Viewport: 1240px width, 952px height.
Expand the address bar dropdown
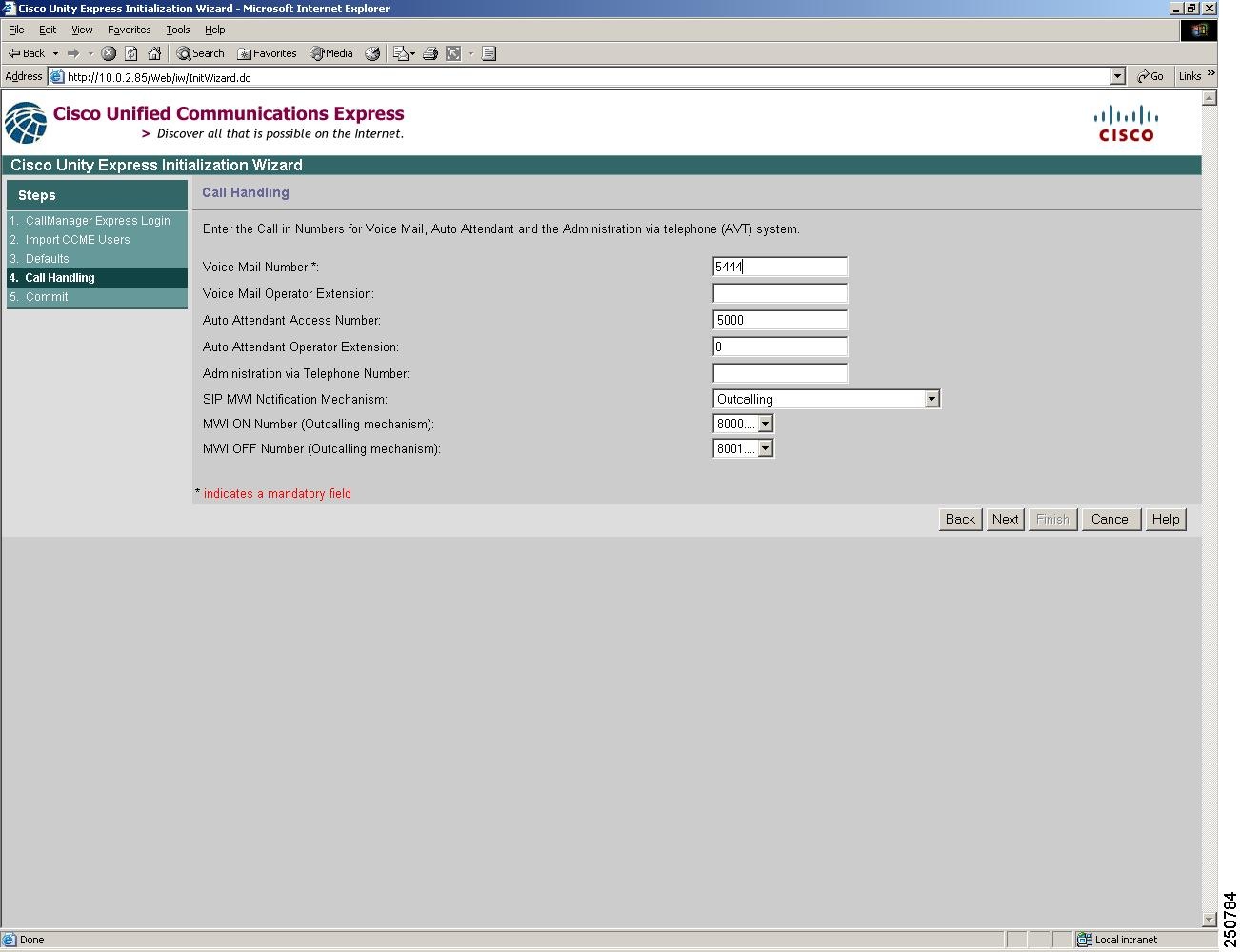(1118, 77)
